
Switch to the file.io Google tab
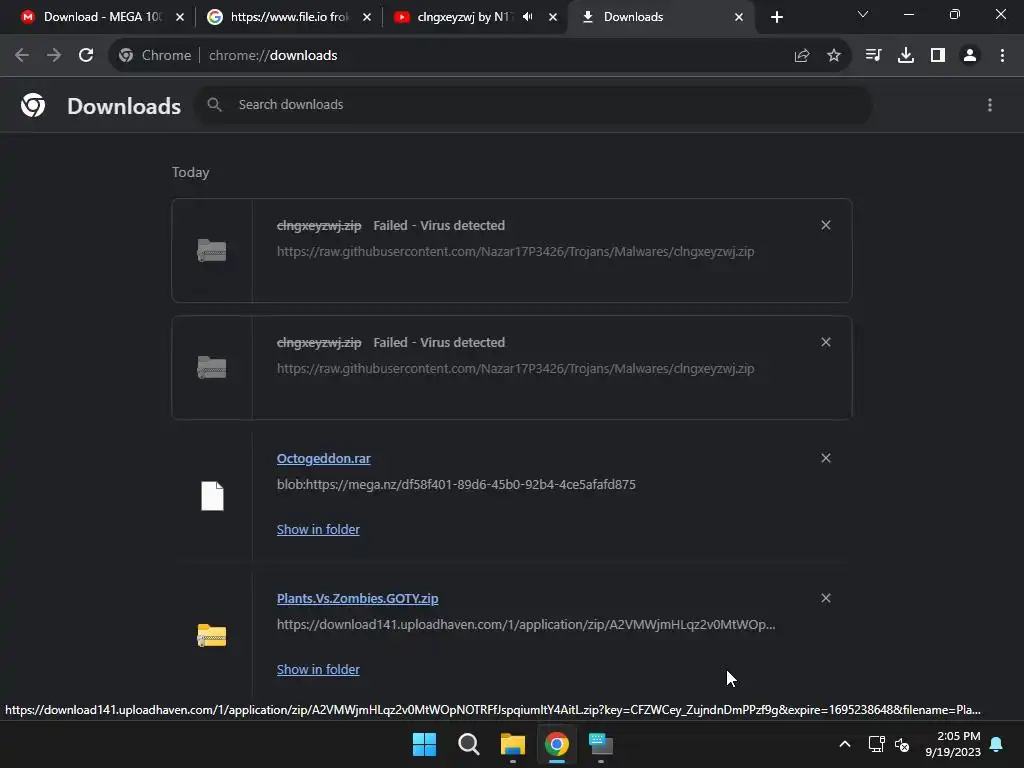click(x=289, y=17)
